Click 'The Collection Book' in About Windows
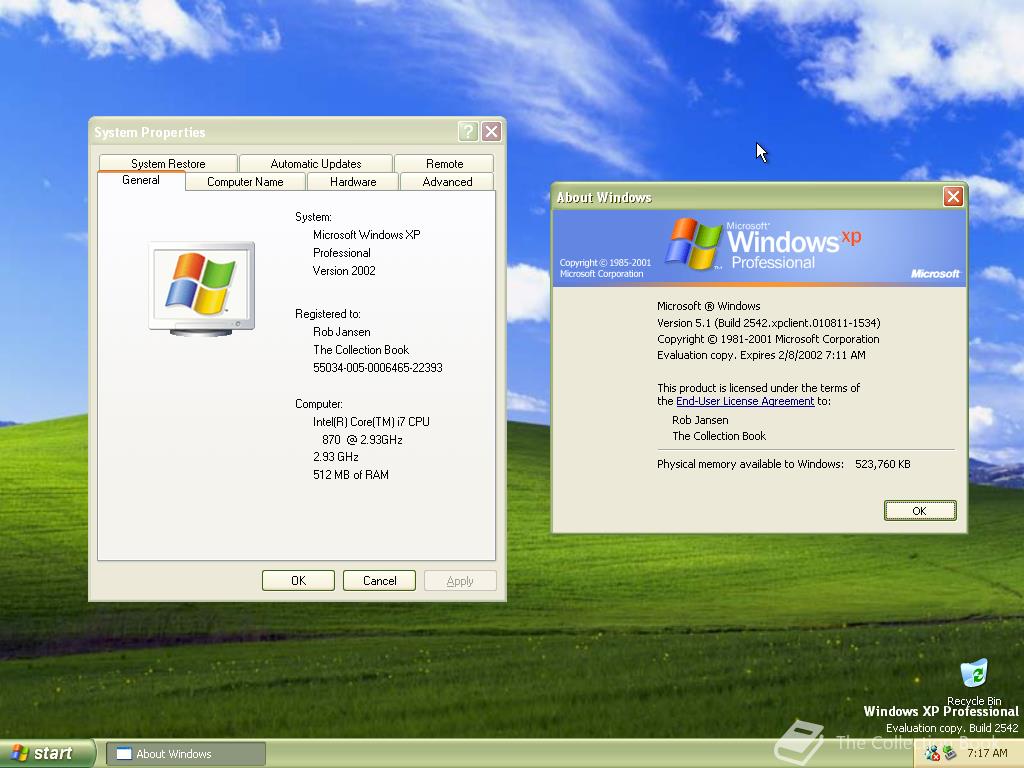The height and width of the screenshot is (768, 1024). pos(719,436)
